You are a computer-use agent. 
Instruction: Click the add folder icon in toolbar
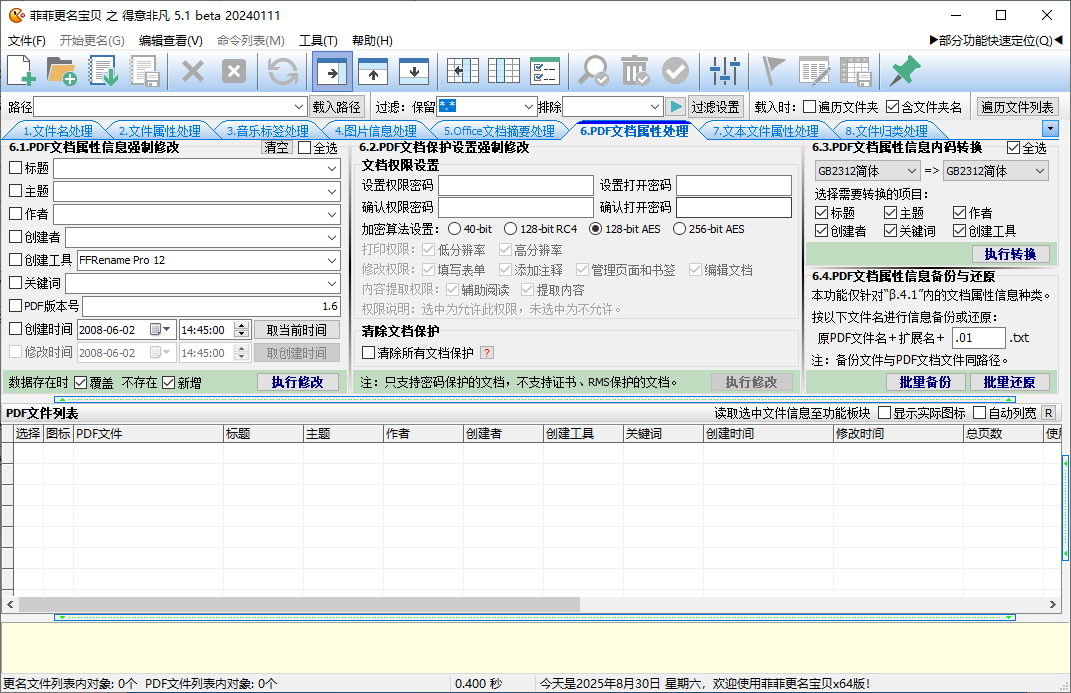62,71
